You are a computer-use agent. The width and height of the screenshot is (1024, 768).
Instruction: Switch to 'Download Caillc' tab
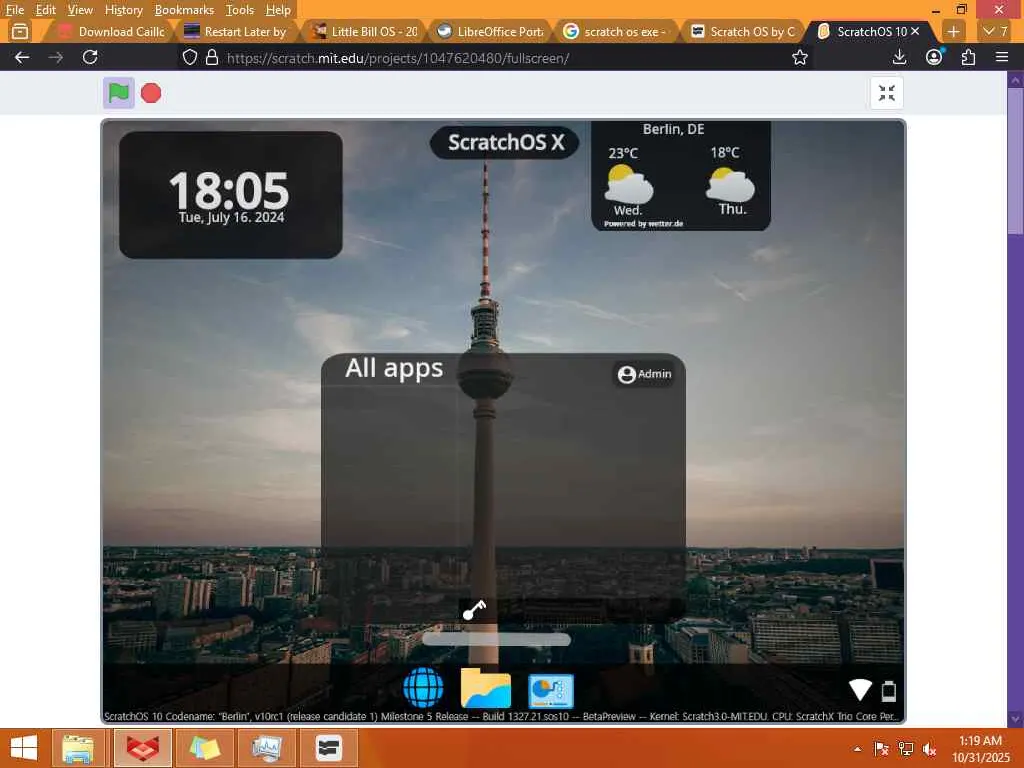click(110, 31)
